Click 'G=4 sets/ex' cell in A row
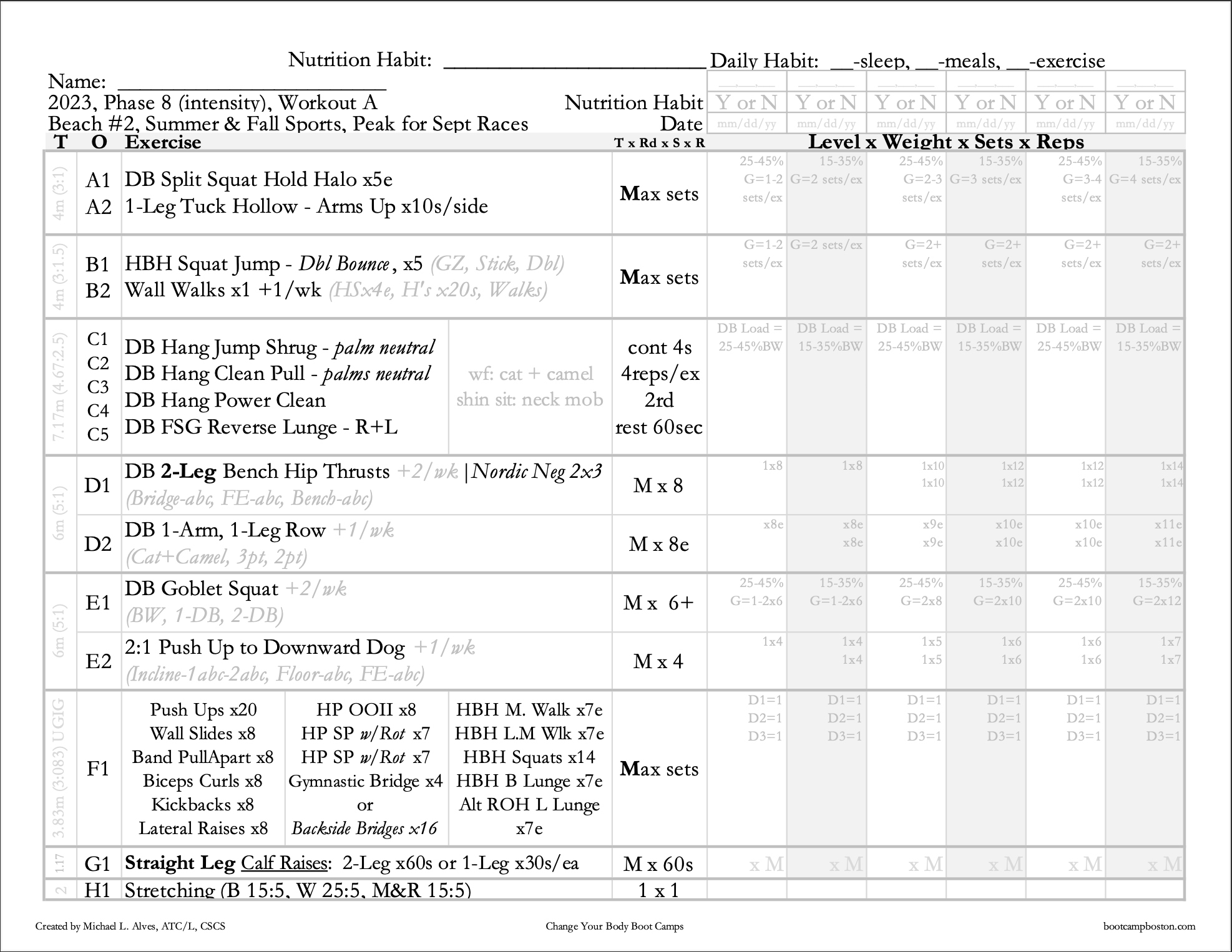The image size is (1232, 952). coord(1145,180)
